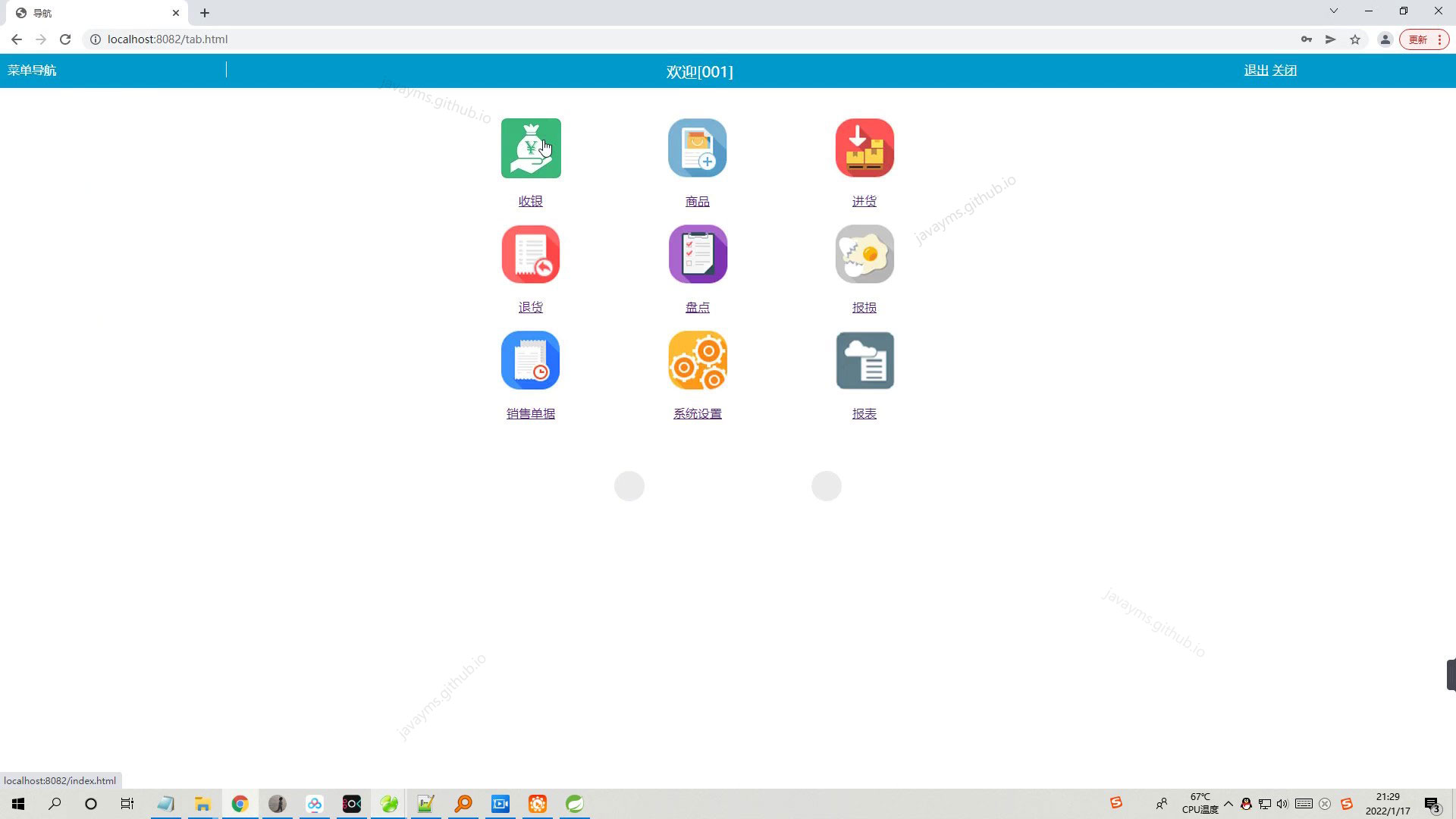Click the 更新 update button in Chrome
Viewport: 1456px width, 819px height.
(1417, 39)
